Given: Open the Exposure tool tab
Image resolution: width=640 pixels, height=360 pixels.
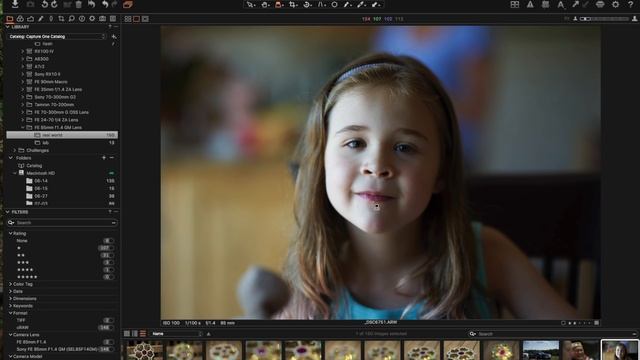Looking at the screenshot, I should tap(31, 19).
